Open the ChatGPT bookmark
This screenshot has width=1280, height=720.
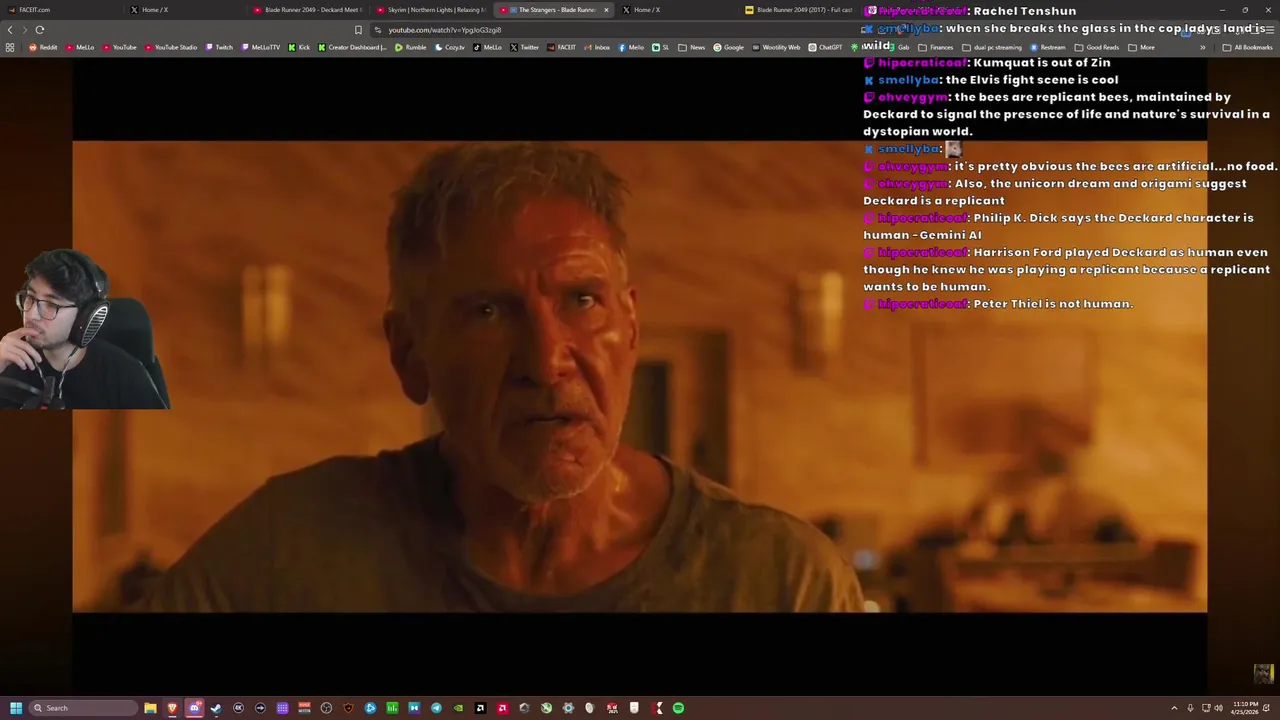826,47
